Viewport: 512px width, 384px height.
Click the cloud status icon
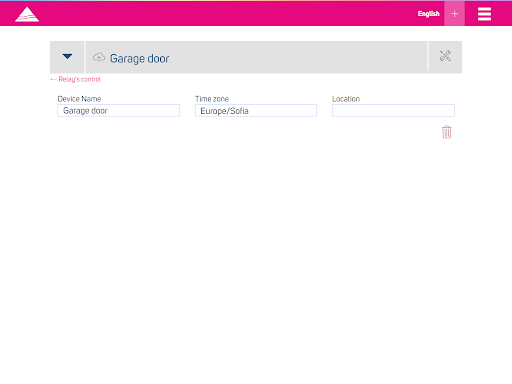[99, 57]
